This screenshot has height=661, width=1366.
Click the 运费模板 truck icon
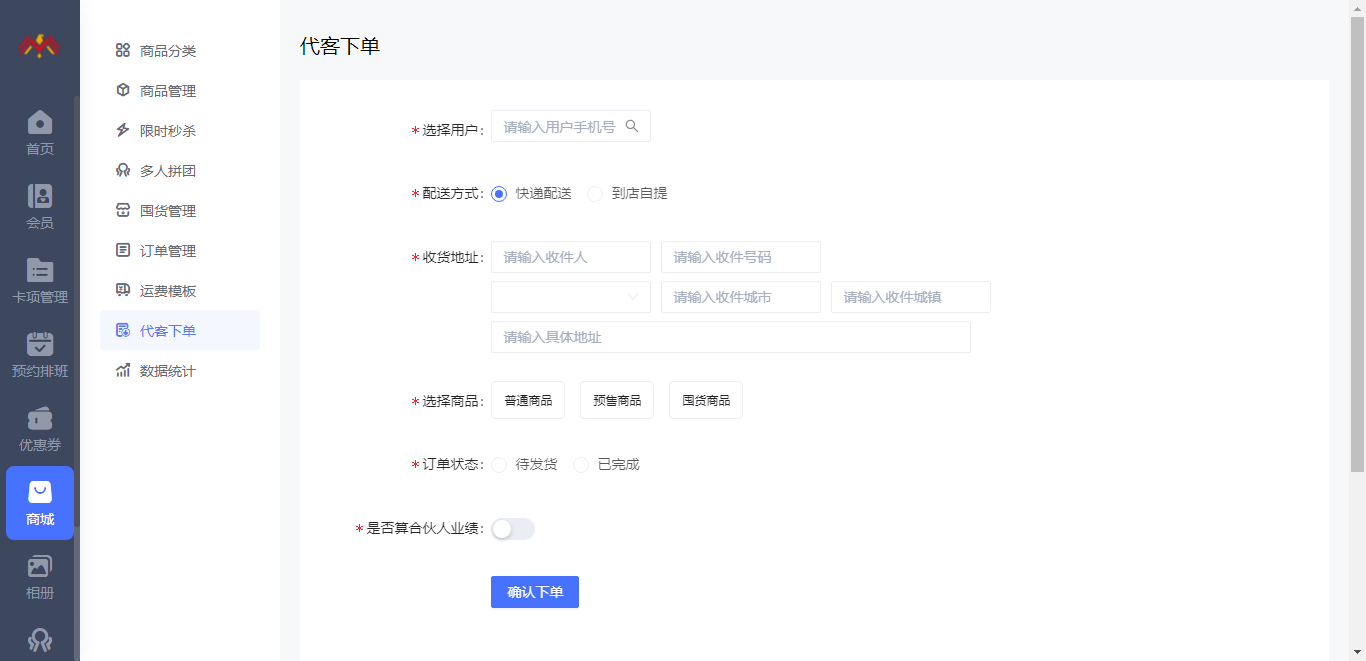[x=123, y=290]
